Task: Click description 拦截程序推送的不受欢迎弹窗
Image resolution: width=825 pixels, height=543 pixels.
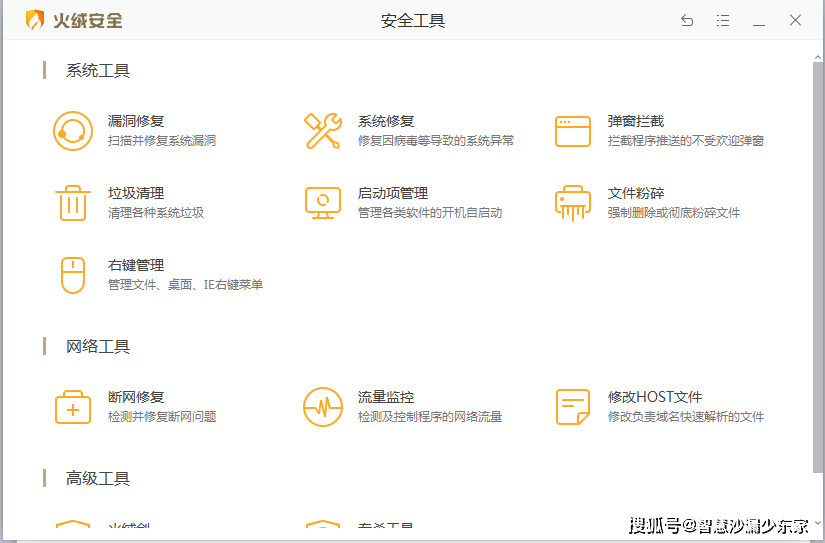Action: pyautogui.click(x=686, y=140)
